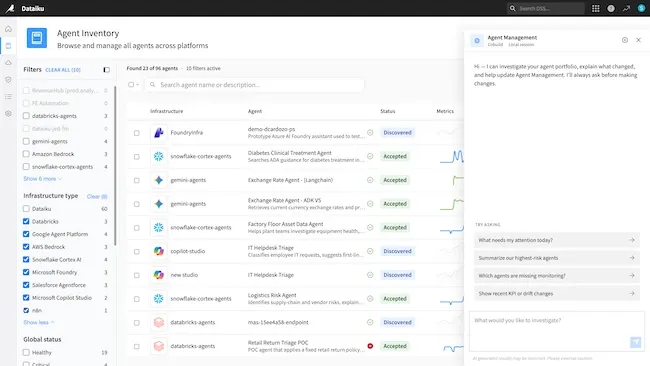
Task: Clear all 10 active filters
Action: pos(63,70)
